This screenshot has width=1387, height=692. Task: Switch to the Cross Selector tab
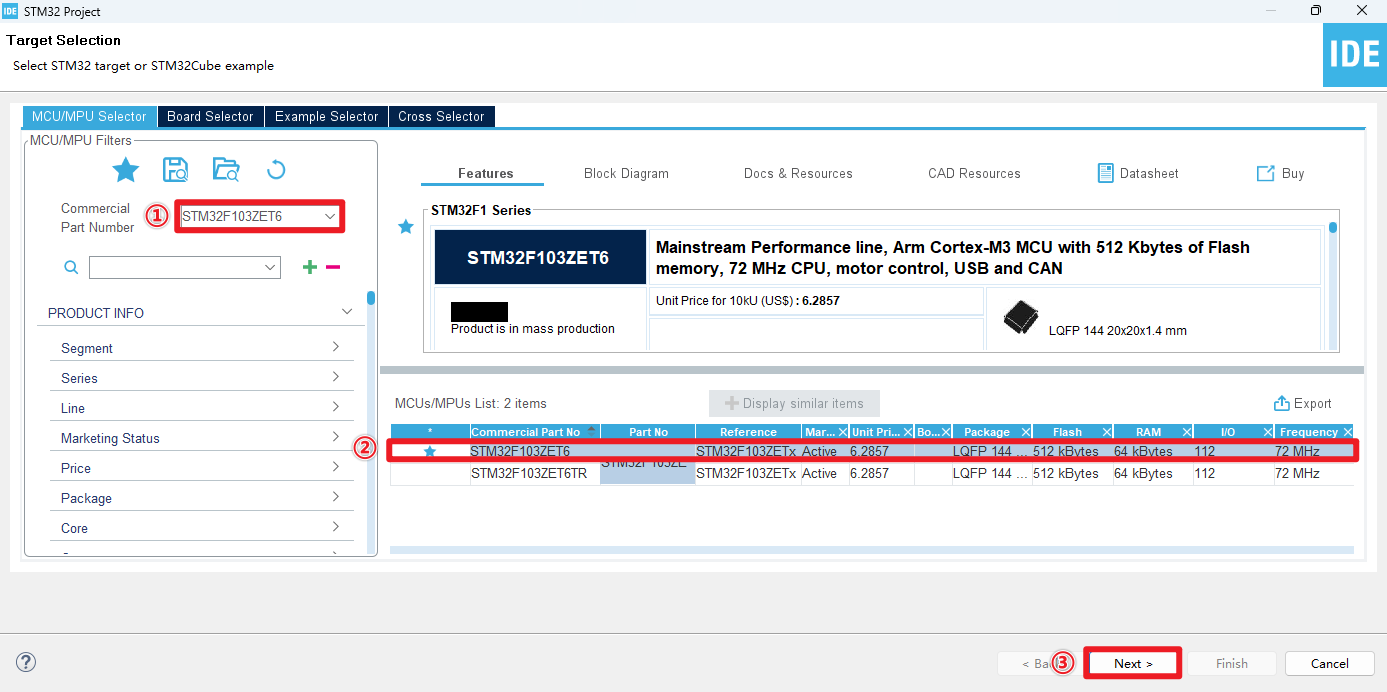(x=441, y=116)
